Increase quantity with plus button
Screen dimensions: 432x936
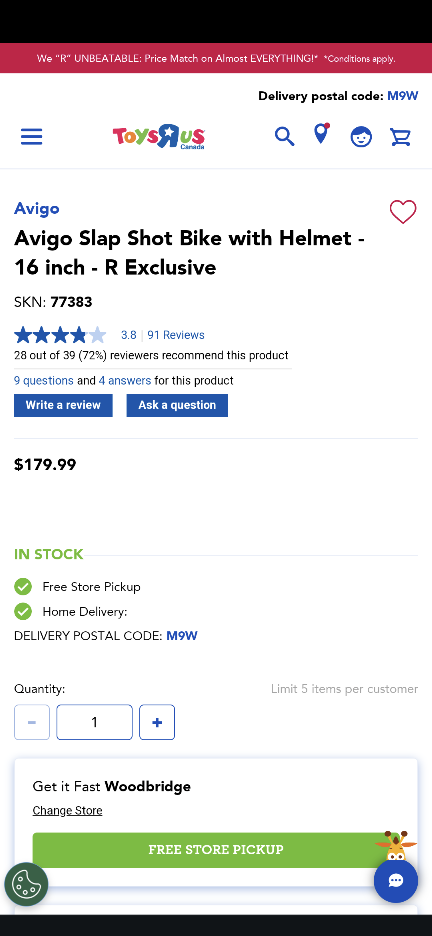pyautogui.click(x=157, y=722)
